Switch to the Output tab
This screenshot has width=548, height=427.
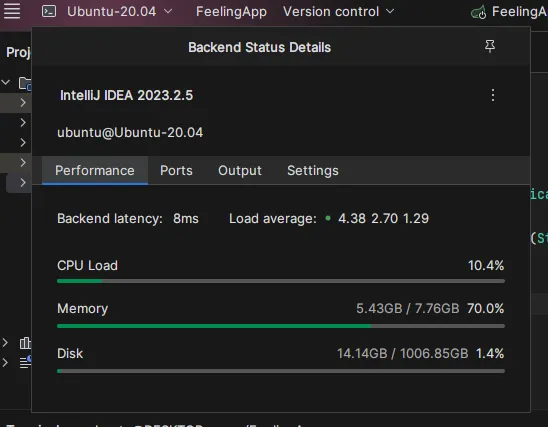click(240, 171)
